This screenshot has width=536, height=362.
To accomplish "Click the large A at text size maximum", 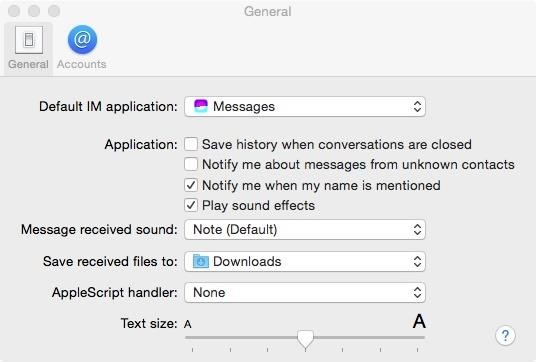I will coord(419,321).
